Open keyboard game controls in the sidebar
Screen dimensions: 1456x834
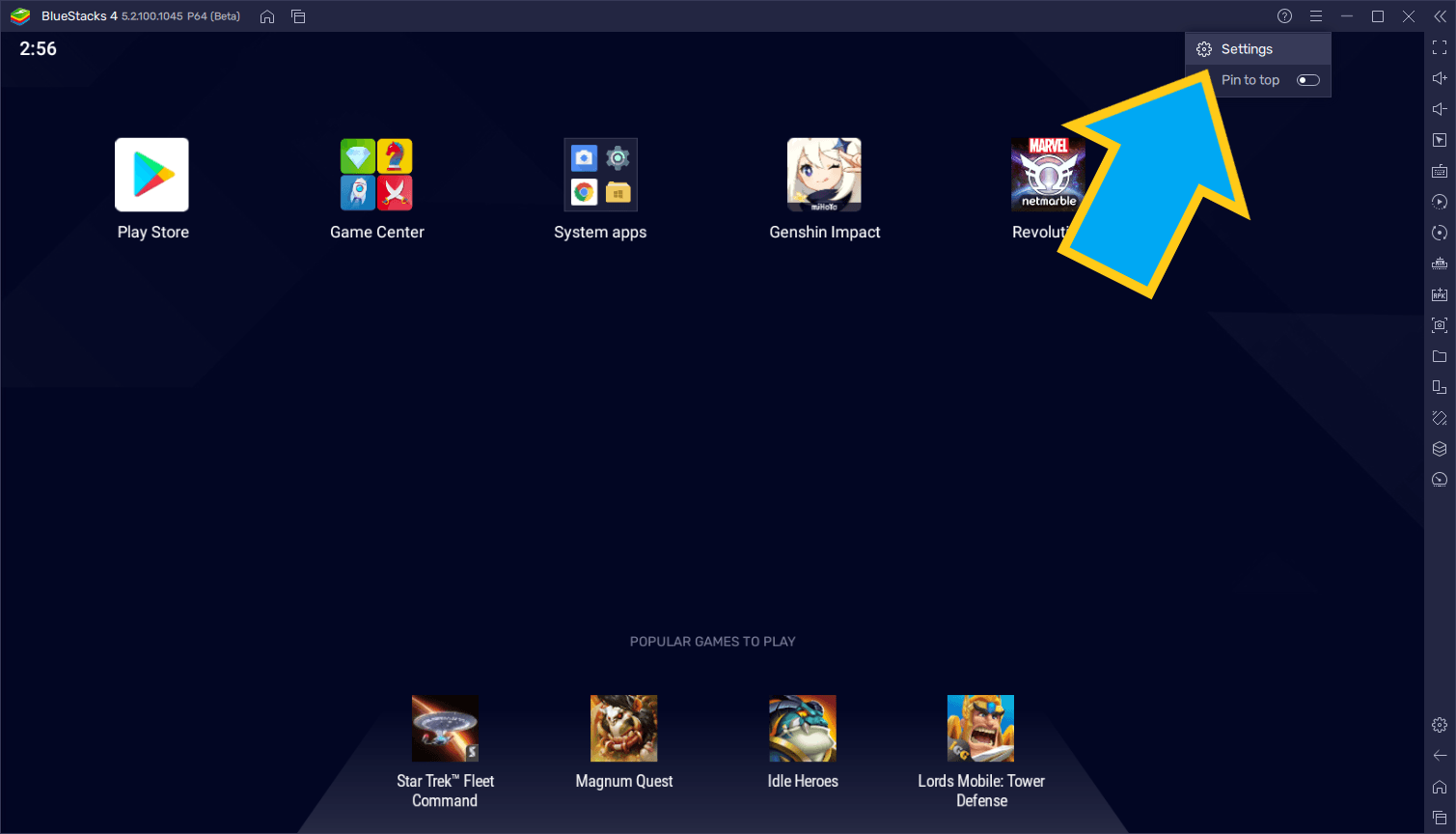tap(1440, 171)
